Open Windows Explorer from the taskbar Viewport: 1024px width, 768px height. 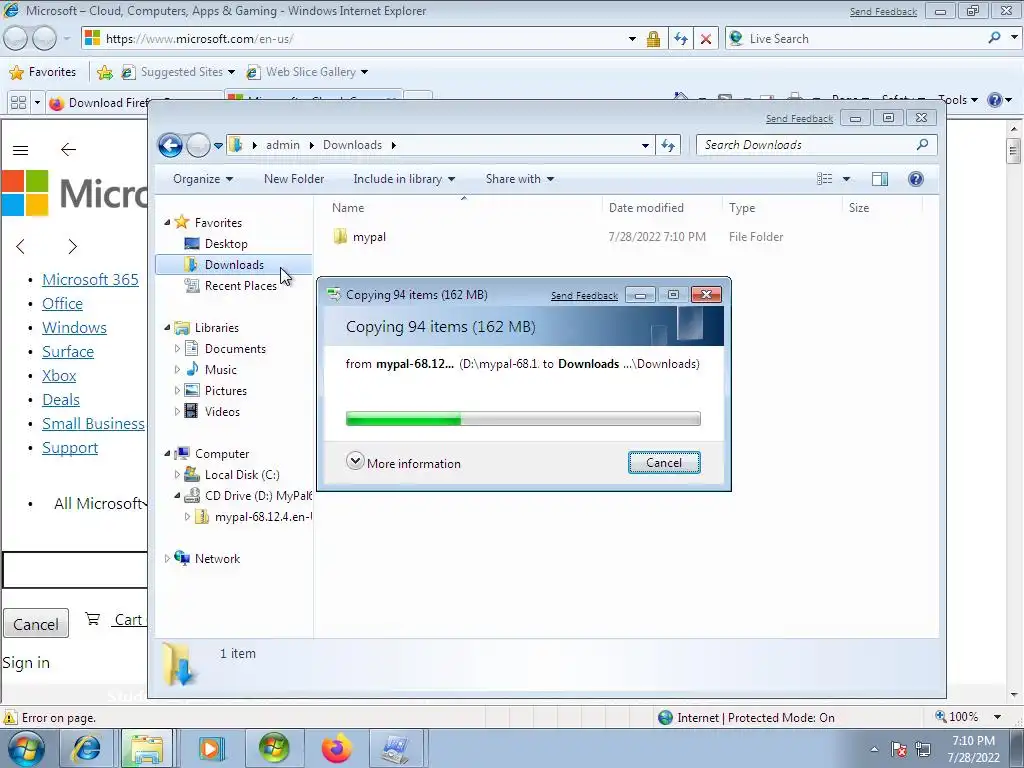tap(146, 748)
